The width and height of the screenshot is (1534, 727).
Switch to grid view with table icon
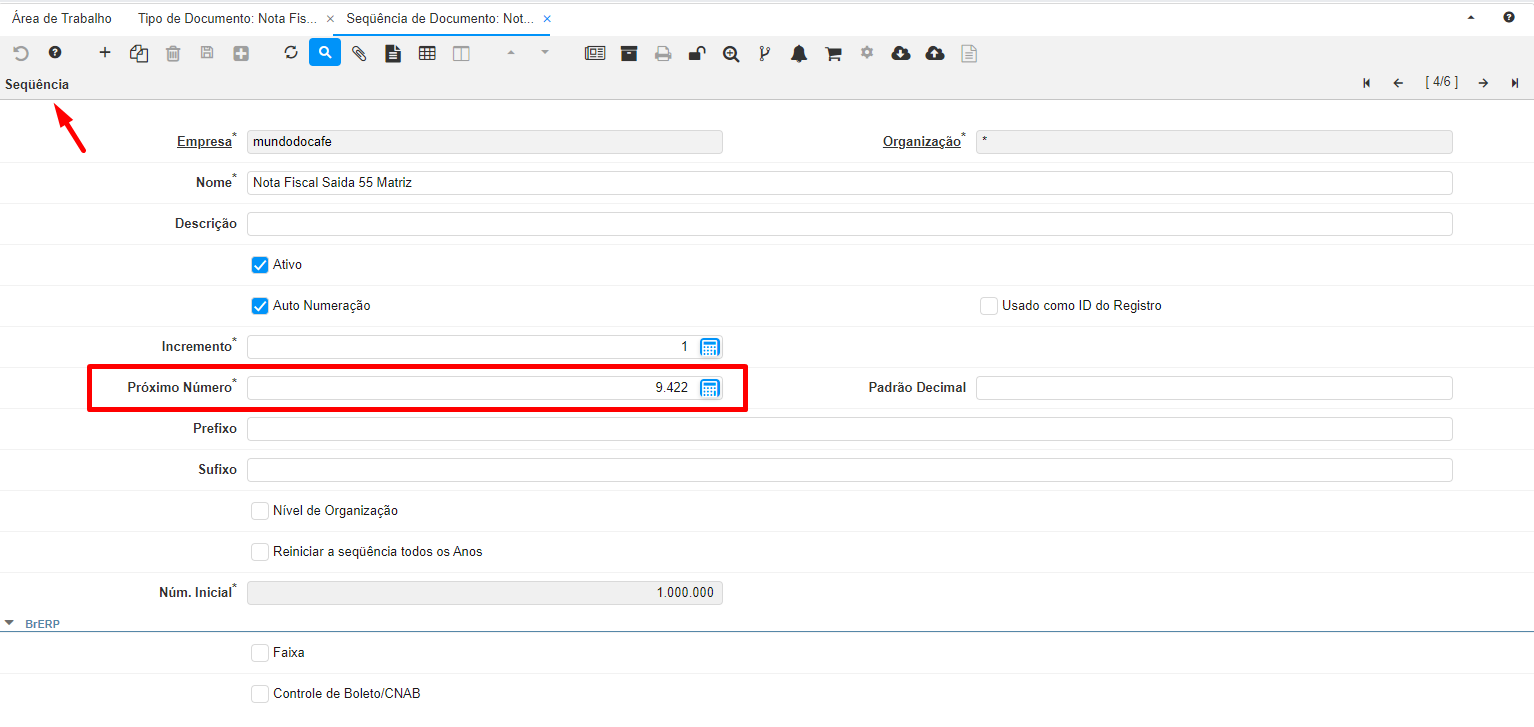[427, 53]
